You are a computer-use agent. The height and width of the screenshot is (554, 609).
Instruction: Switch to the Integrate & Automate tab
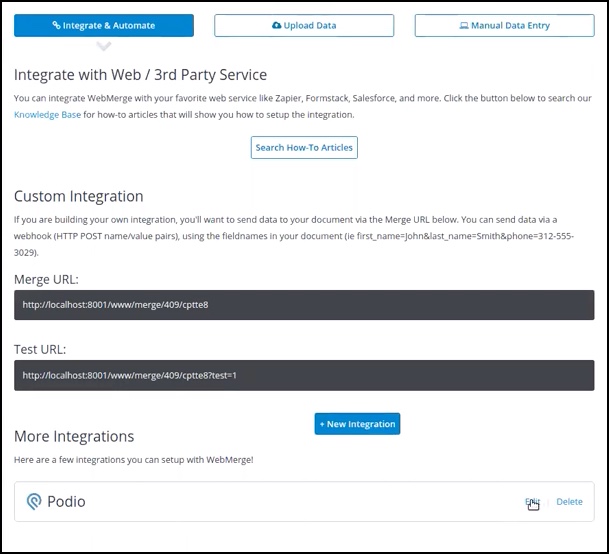(x=104, y=26)
